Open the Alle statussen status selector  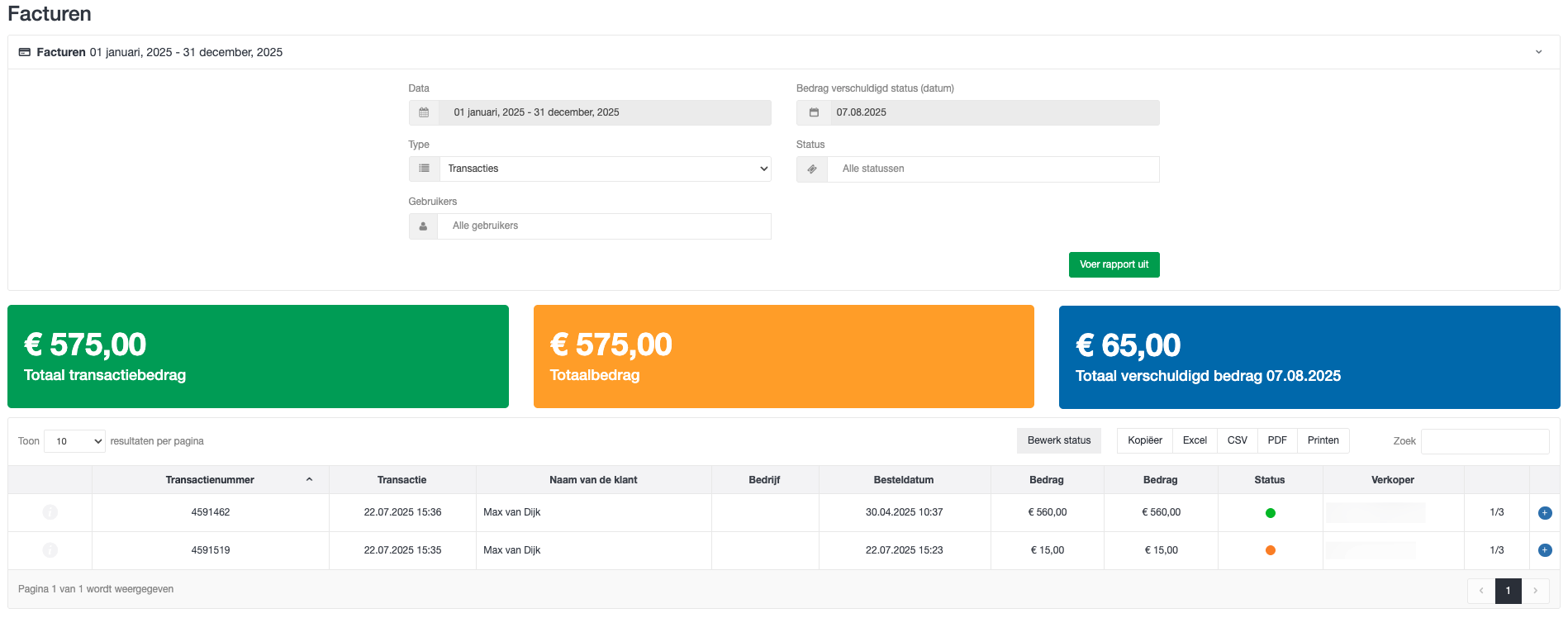click(x=993, y=169)
